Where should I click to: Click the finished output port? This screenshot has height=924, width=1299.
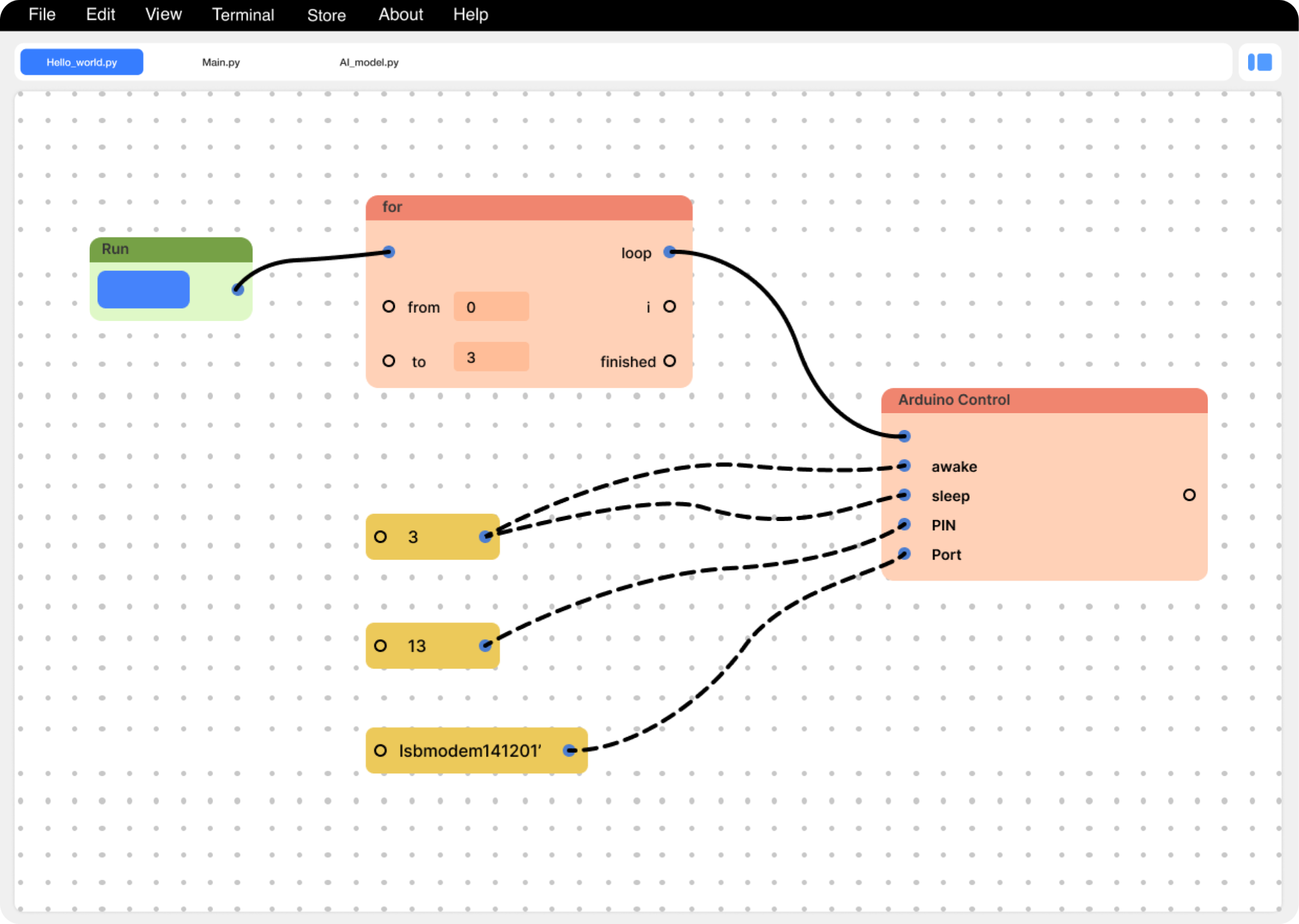tap(669, 361)
